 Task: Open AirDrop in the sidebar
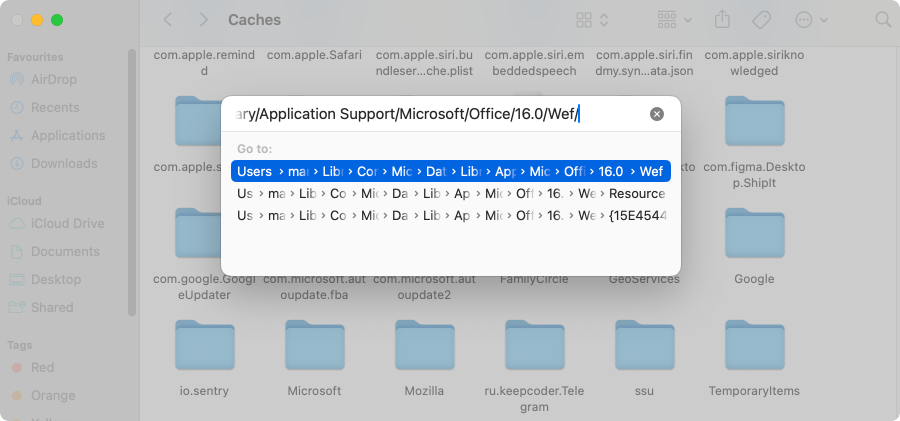point(53,79)
